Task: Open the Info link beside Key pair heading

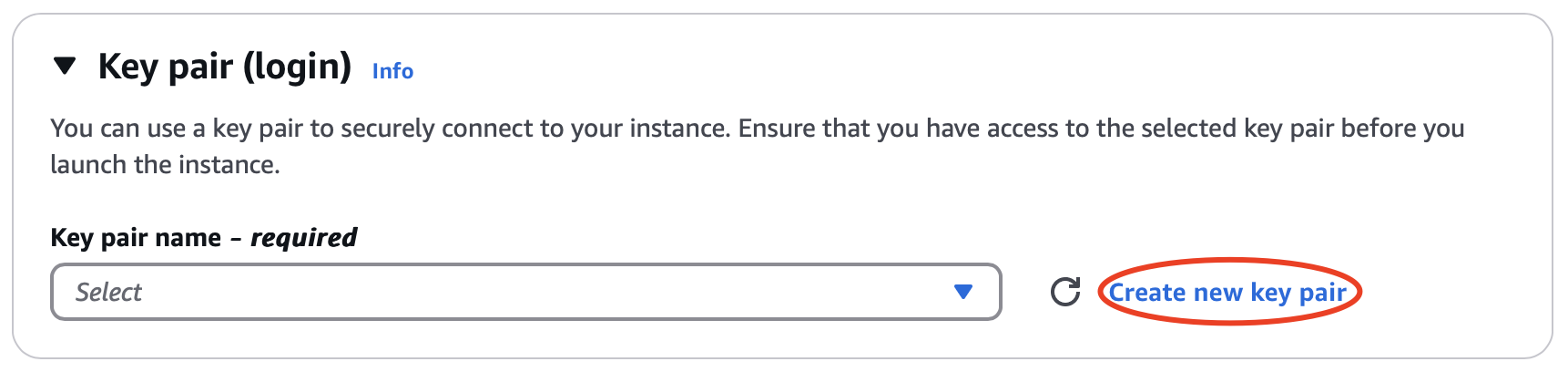Action: [392, 71]
